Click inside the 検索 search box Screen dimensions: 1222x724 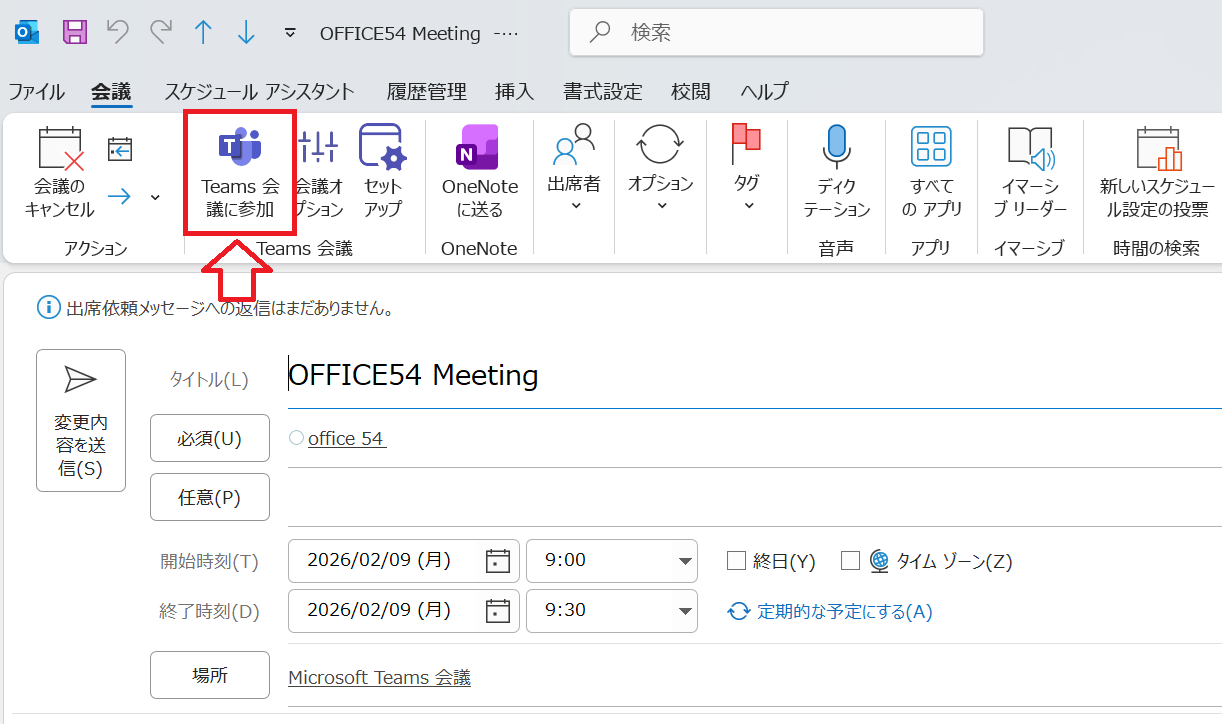tap(776, 32)
